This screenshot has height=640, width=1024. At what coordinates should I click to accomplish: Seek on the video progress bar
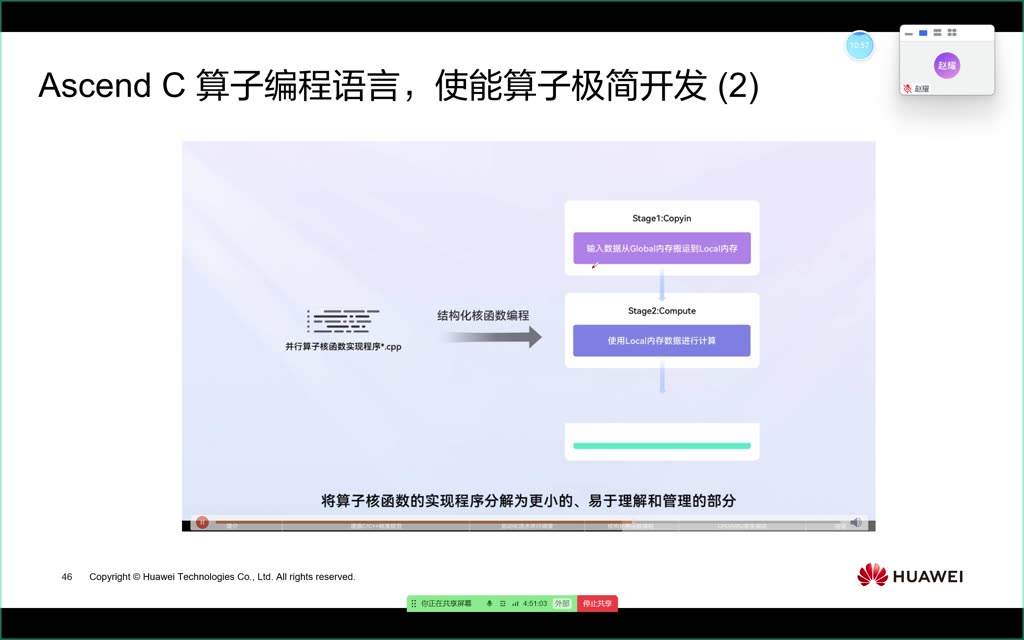[x=529, y=522]
